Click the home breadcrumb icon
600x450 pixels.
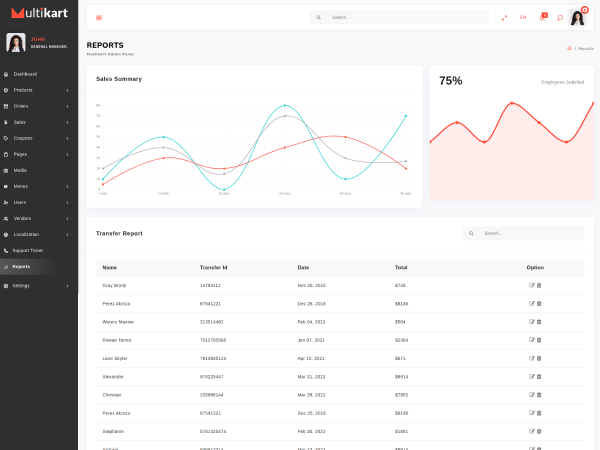[x=569, y=47]
